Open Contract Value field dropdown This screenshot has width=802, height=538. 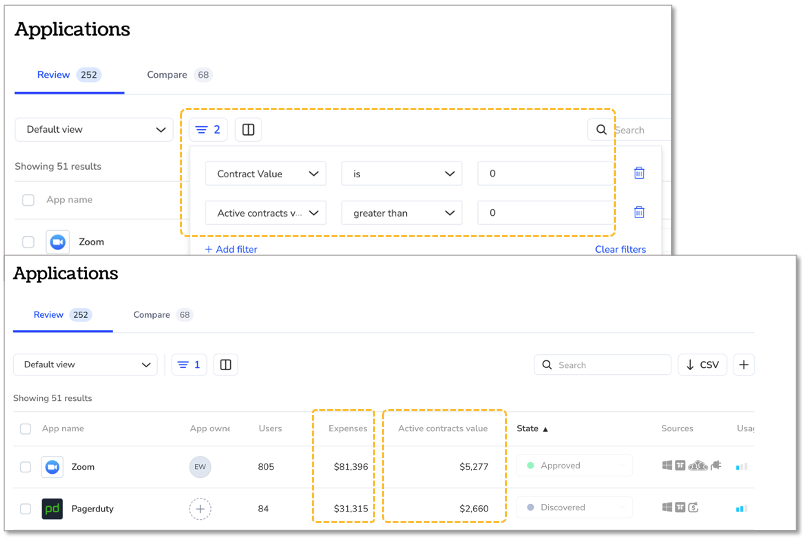point(265,173)
